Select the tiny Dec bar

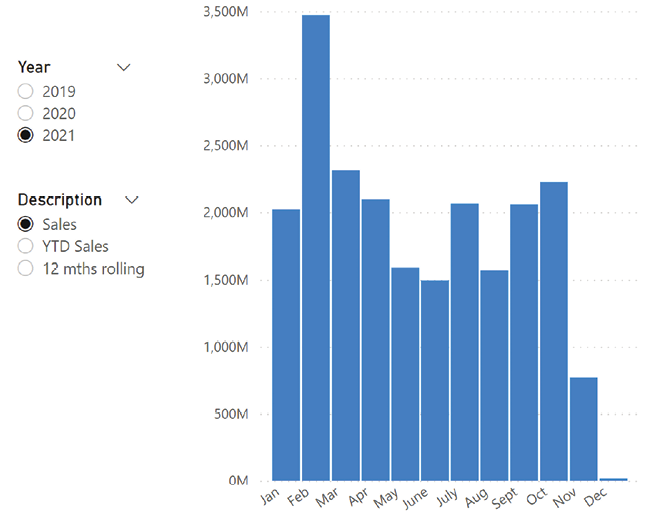(x=614, y=479)
